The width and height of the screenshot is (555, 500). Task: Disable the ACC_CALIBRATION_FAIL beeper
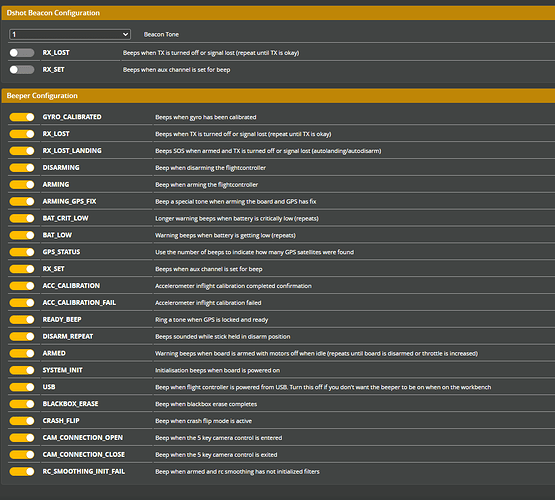click(22, 303)
